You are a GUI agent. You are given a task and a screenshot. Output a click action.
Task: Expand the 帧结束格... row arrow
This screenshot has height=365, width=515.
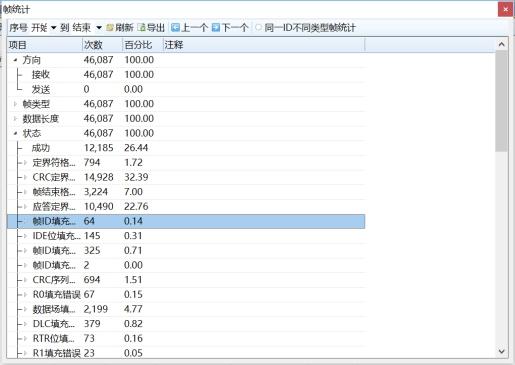[25, 192]
